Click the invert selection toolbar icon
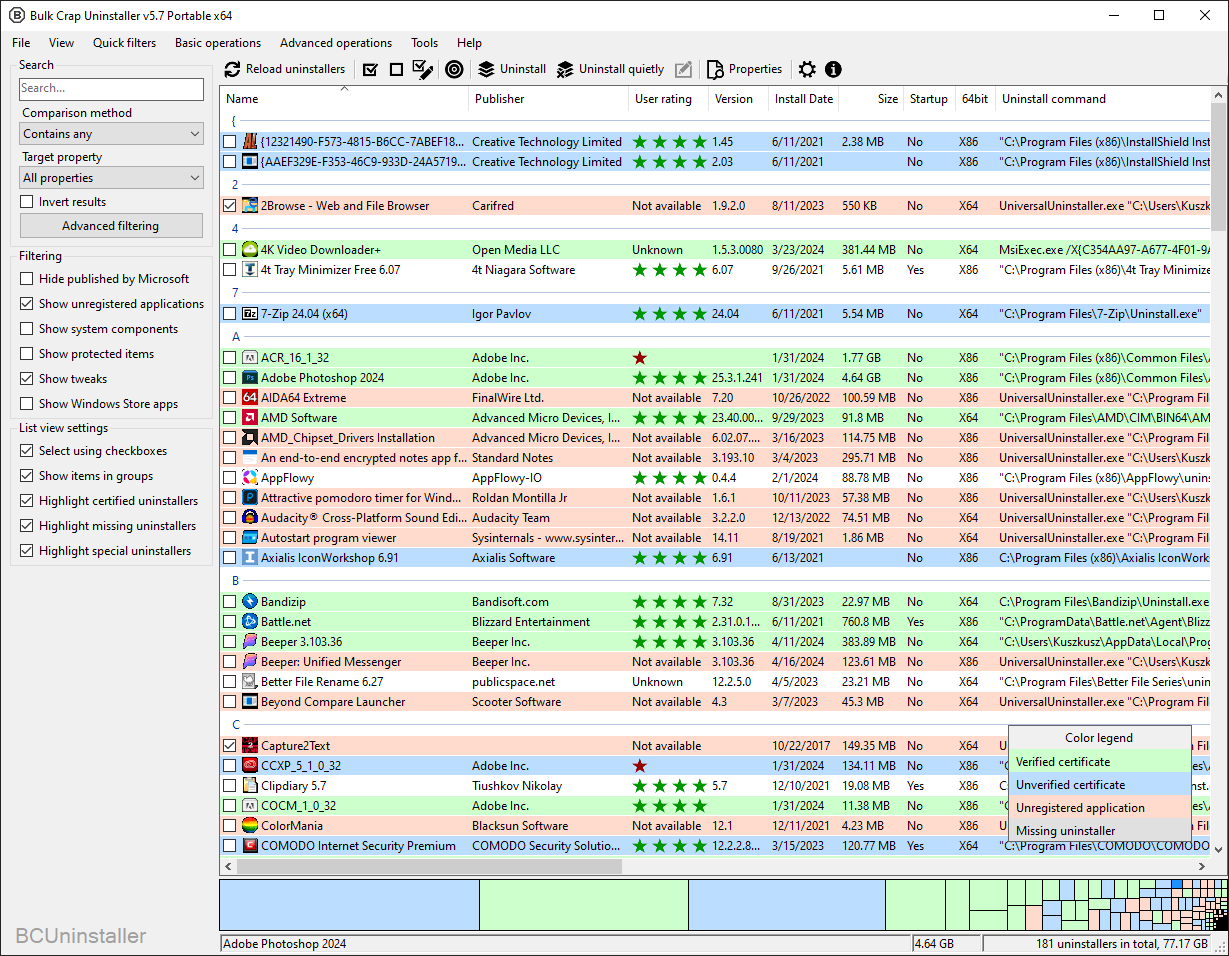The height and width of the screenshot is (956, 1229). pos(423,70)
